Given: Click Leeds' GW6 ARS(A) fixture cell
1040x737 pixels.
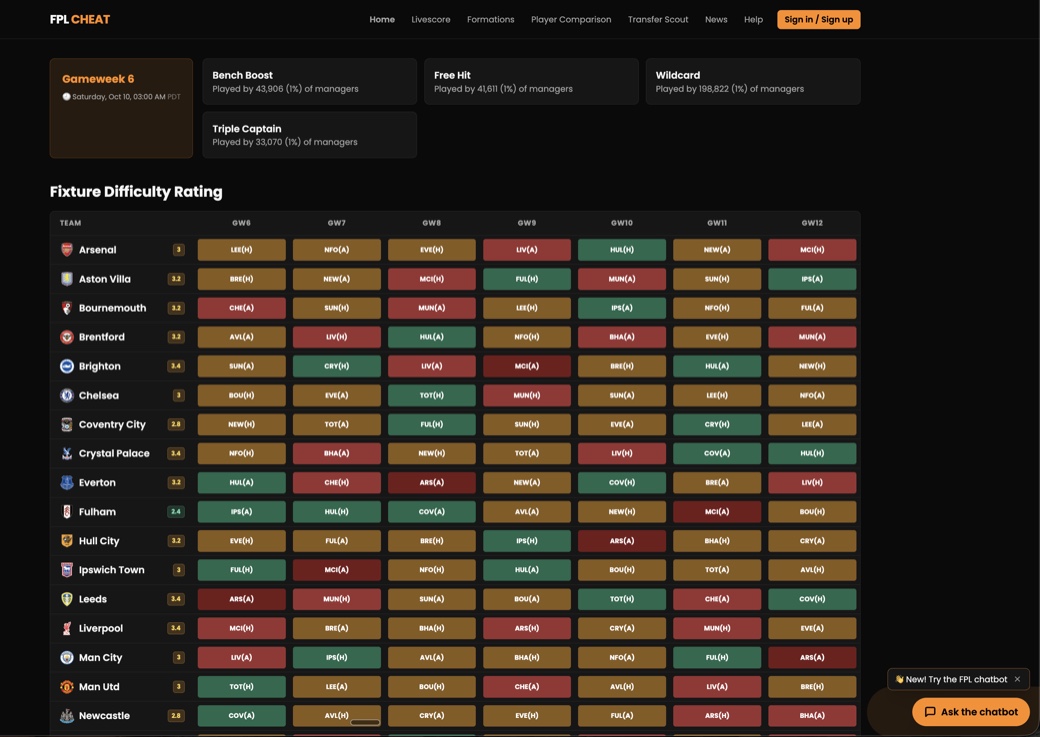Looking at the screenshot, I should (241, 599).
